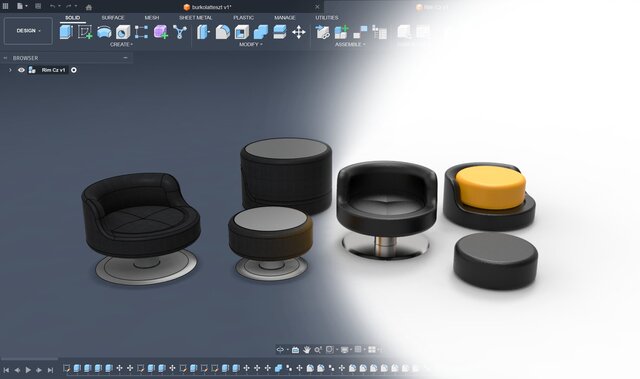Open the MODIFY dropdown menu

251,44
